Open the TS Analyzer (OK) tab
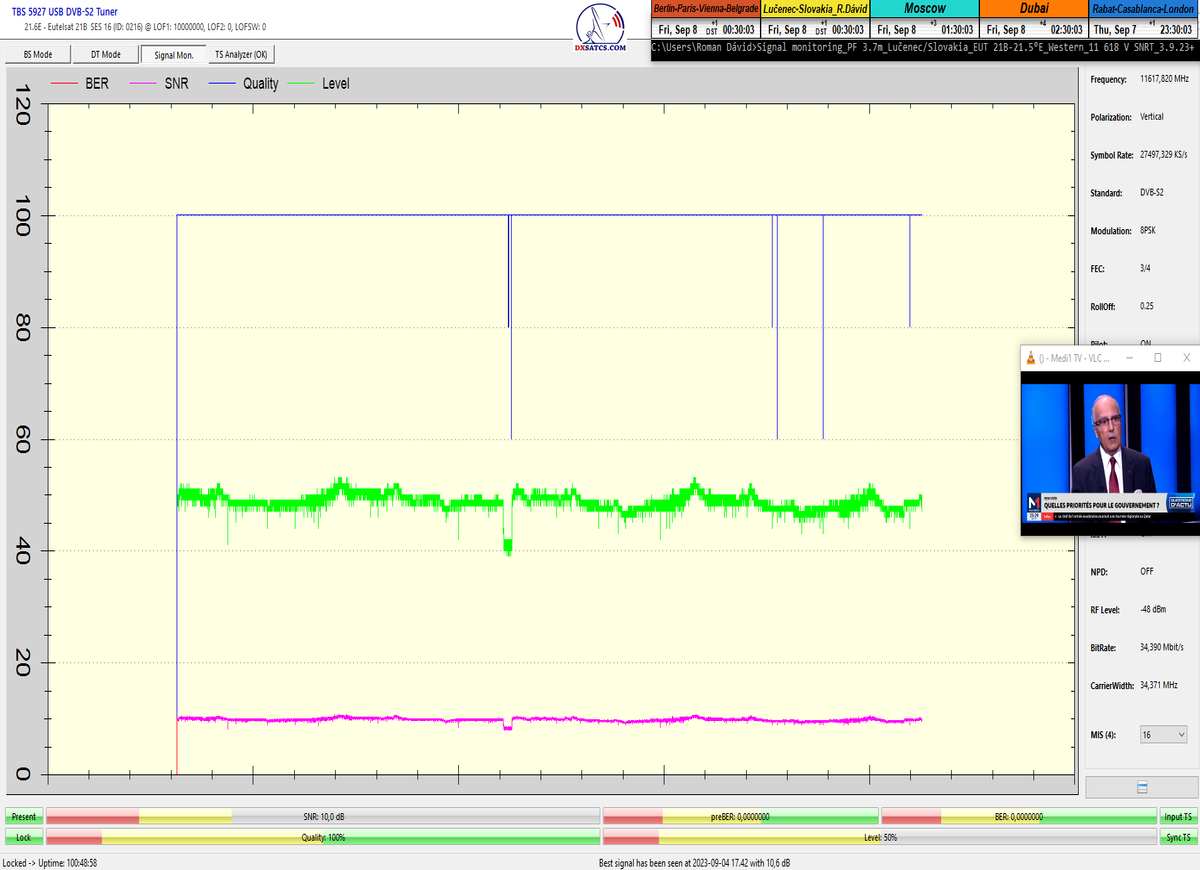1200x870 pixels. point(241,55)
